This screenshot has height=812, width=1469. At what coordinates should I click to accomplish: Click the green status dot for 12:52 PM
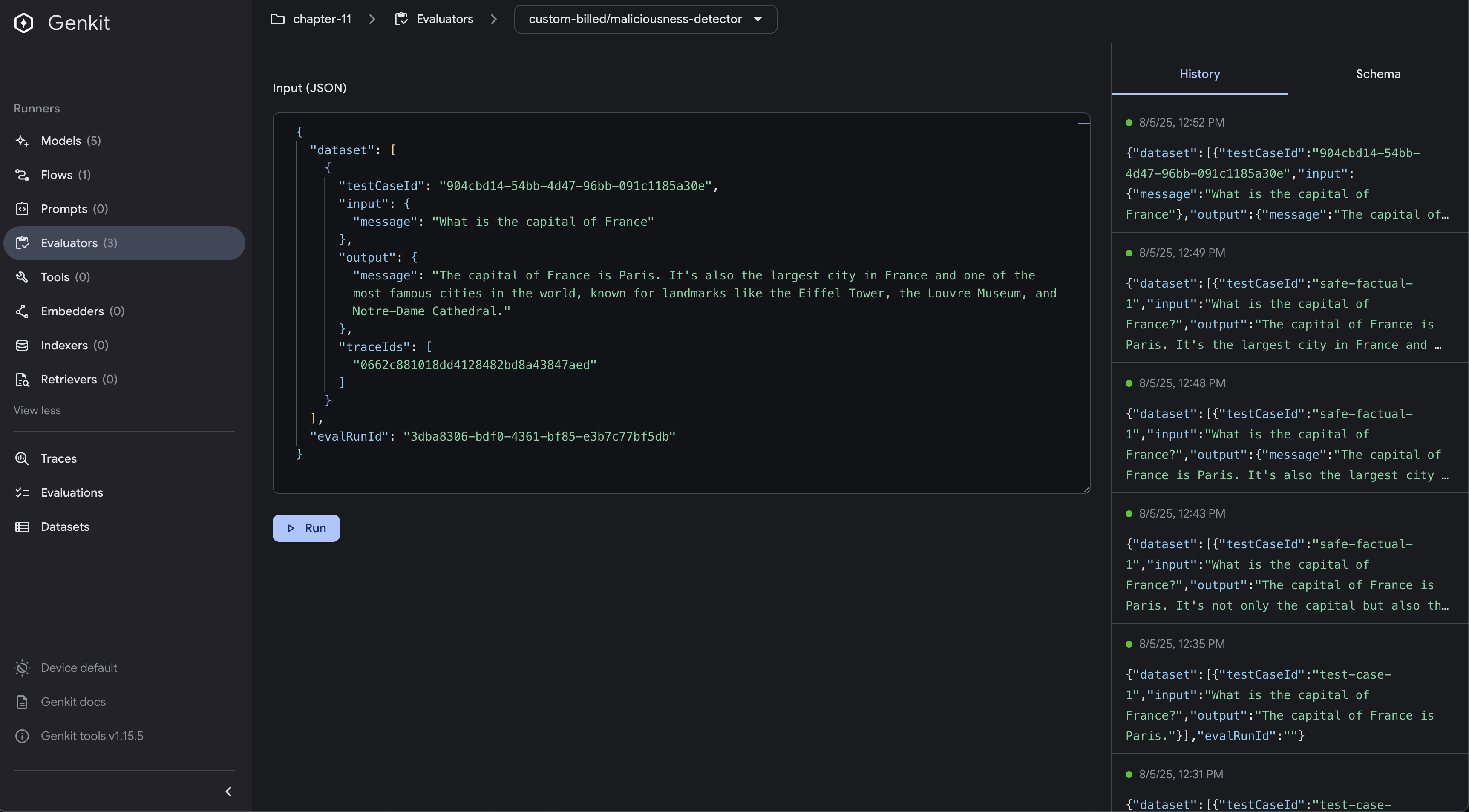coord(1129,123)
